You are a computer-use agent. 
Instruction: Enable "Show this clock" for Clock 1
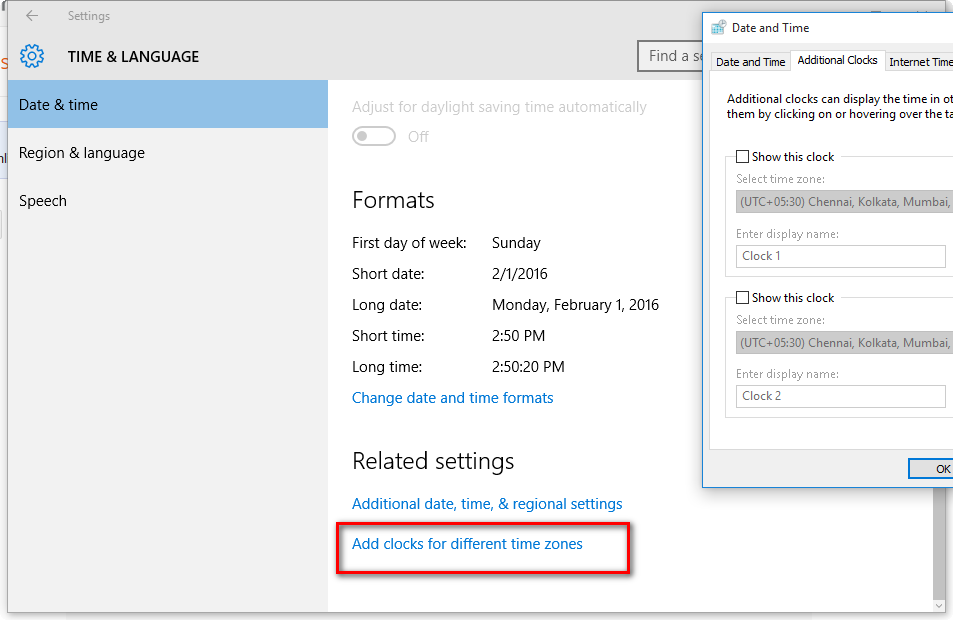point(742,157)
